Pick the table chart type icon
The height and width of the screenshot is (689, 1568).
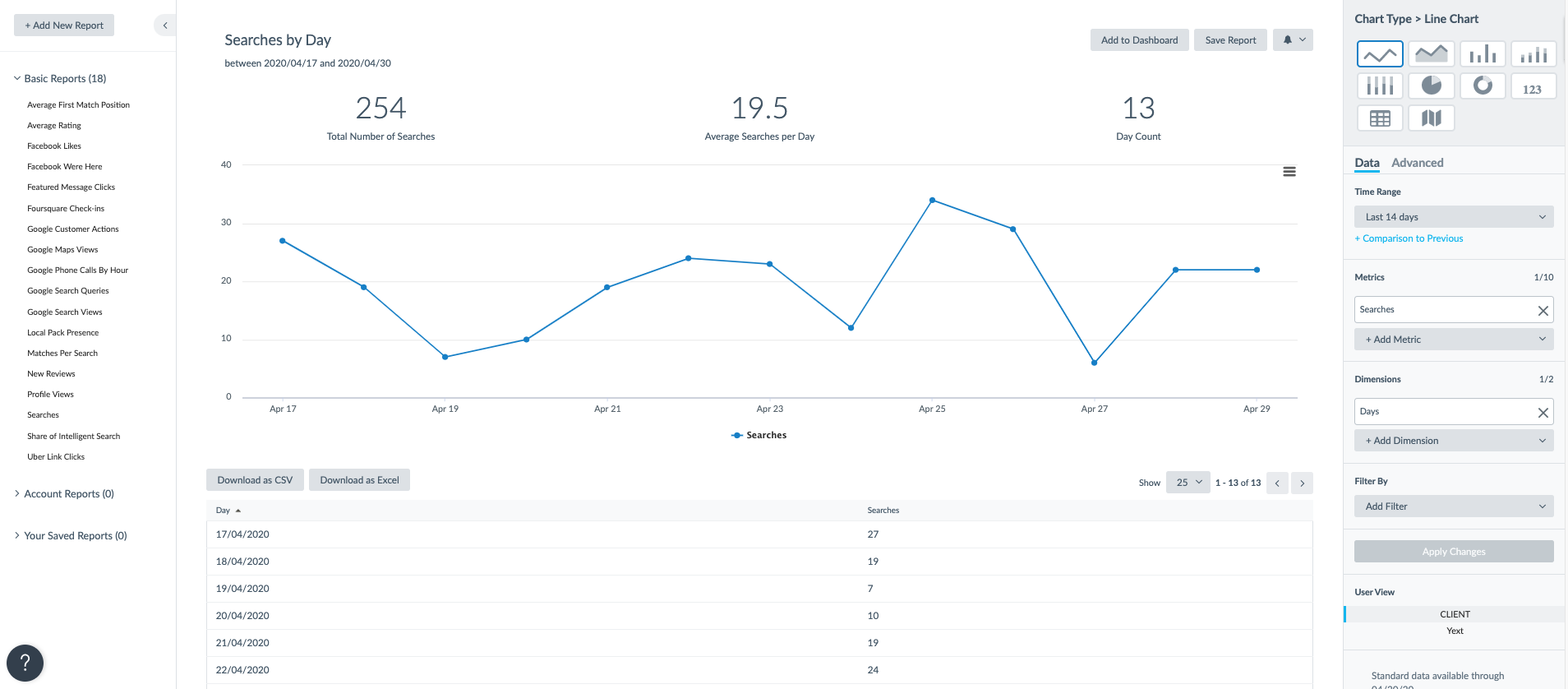[x=1380, y=118]
